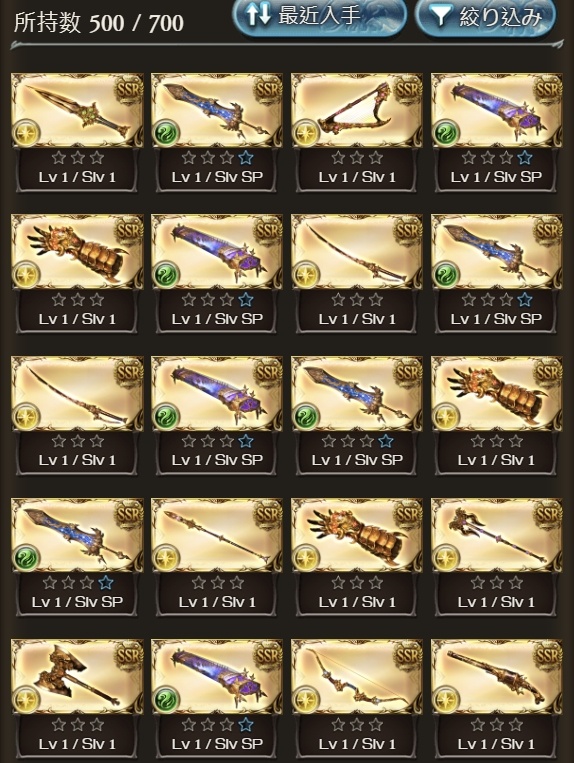Click the wind element icon on first-row blue sword

point(166,133)
